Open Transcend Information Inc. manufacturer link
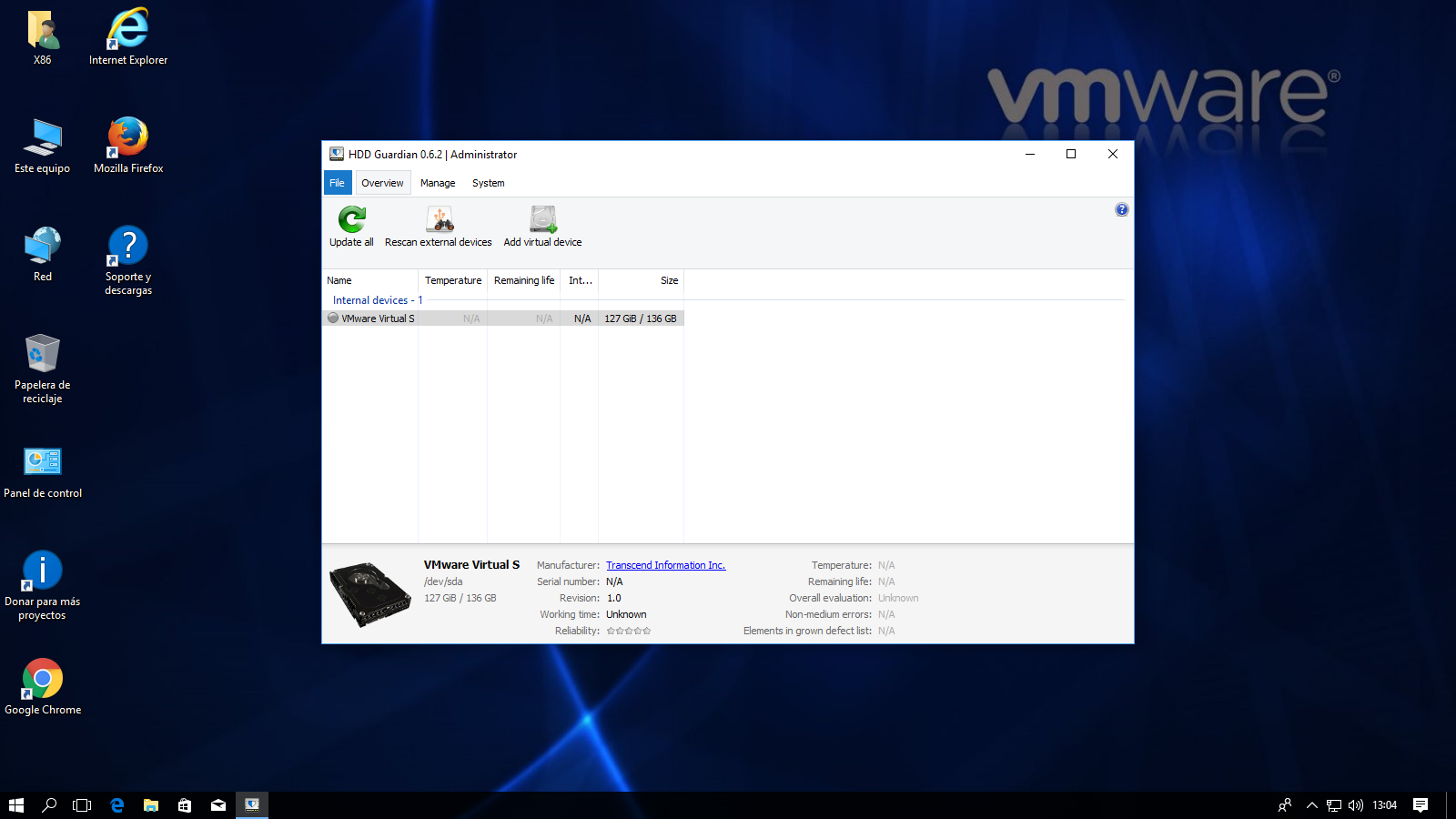 tap(666, 565)
